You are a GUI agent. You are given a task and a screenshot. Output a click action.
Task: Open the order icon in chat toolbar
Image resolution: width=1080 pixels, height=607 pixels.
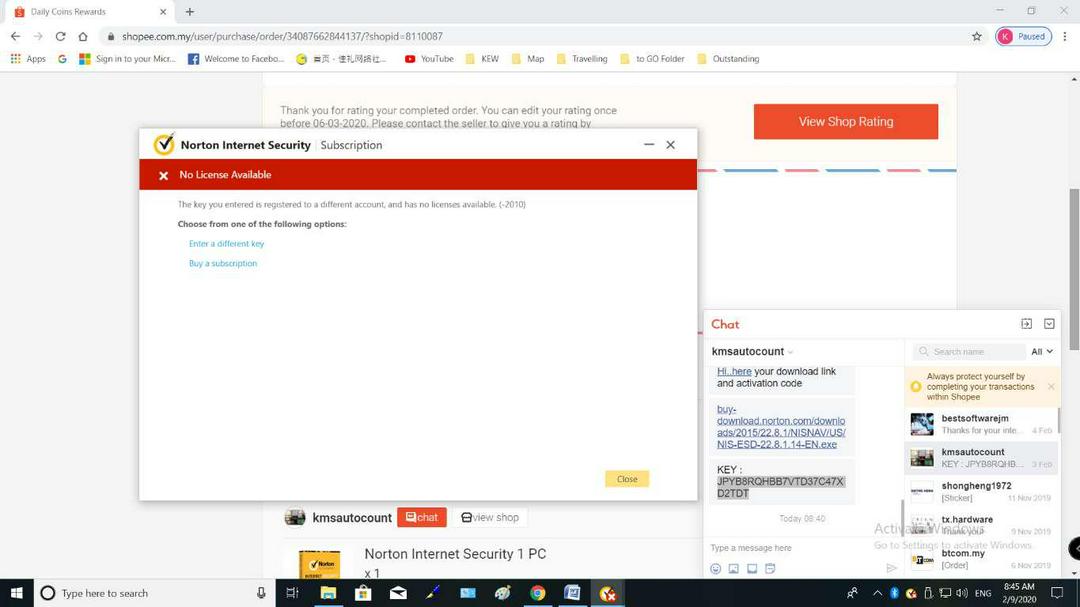click(x=770, y=568)
